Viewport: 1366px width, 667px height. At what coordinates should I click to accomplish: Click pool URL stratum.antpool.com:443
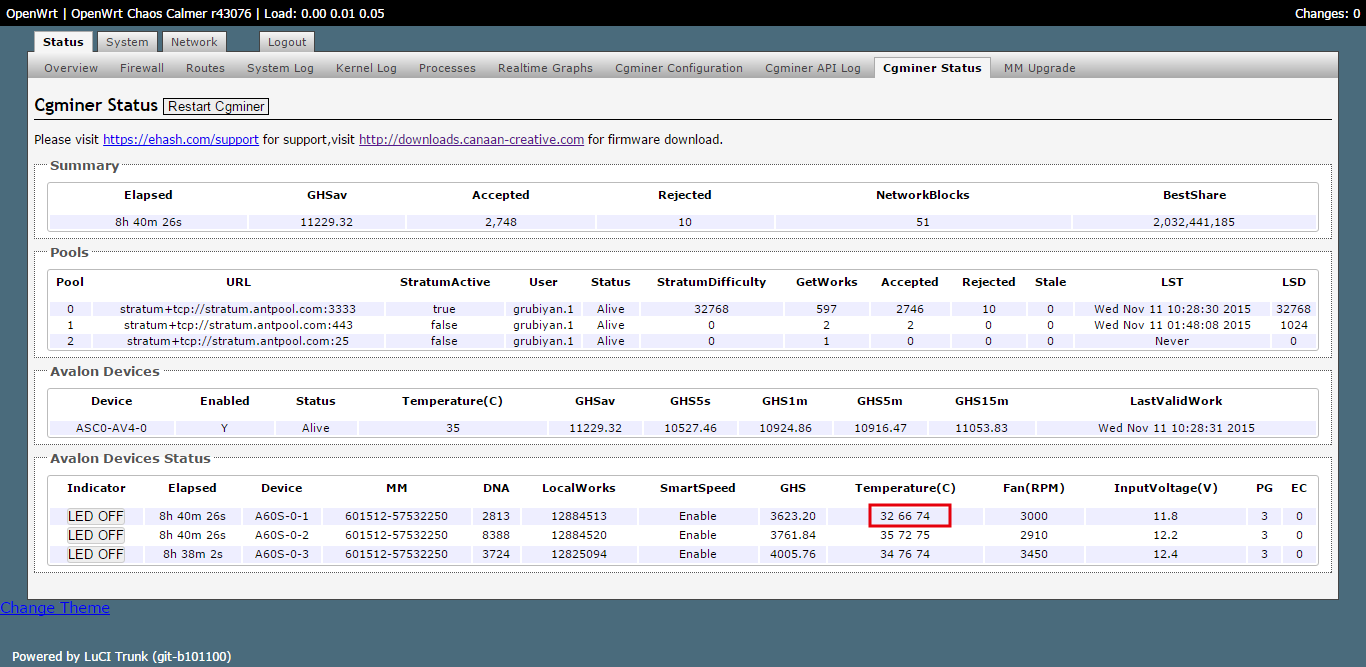coord(238,325)
